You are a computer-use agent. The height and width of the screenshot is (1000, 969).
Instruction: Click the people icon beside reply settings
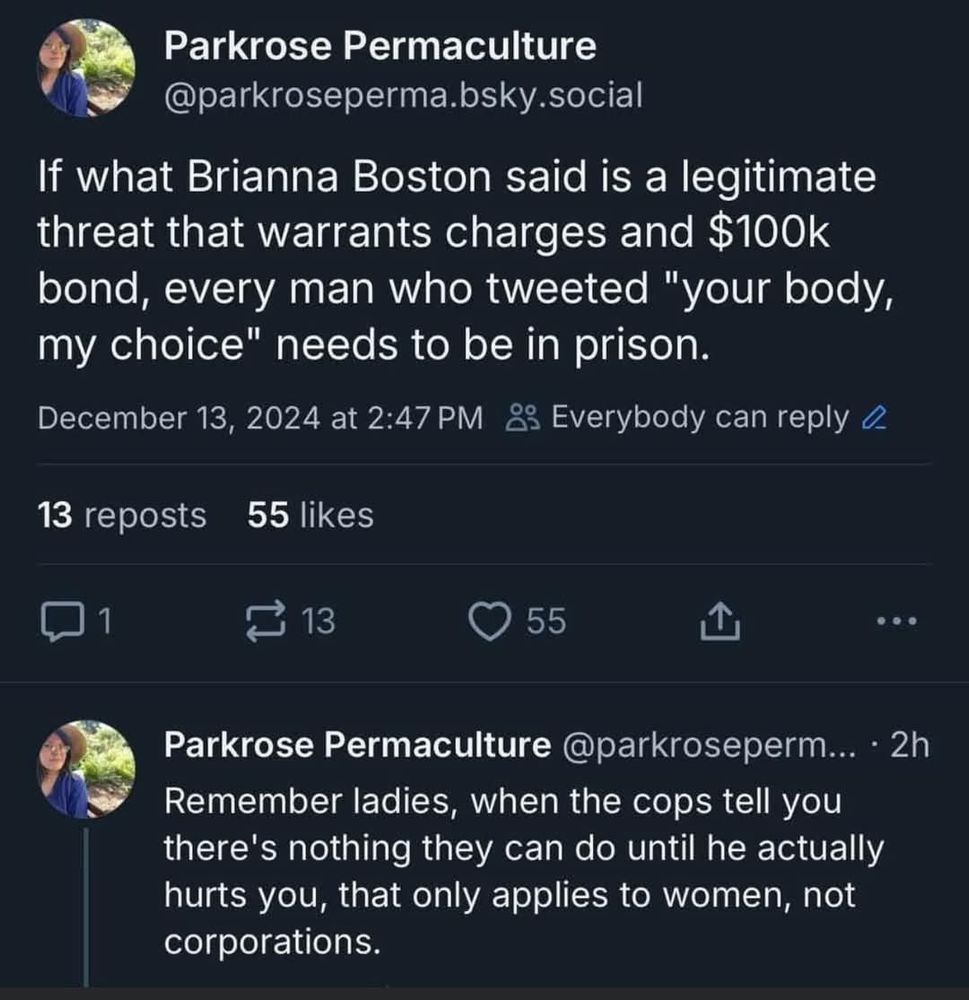tap(524, 418)
